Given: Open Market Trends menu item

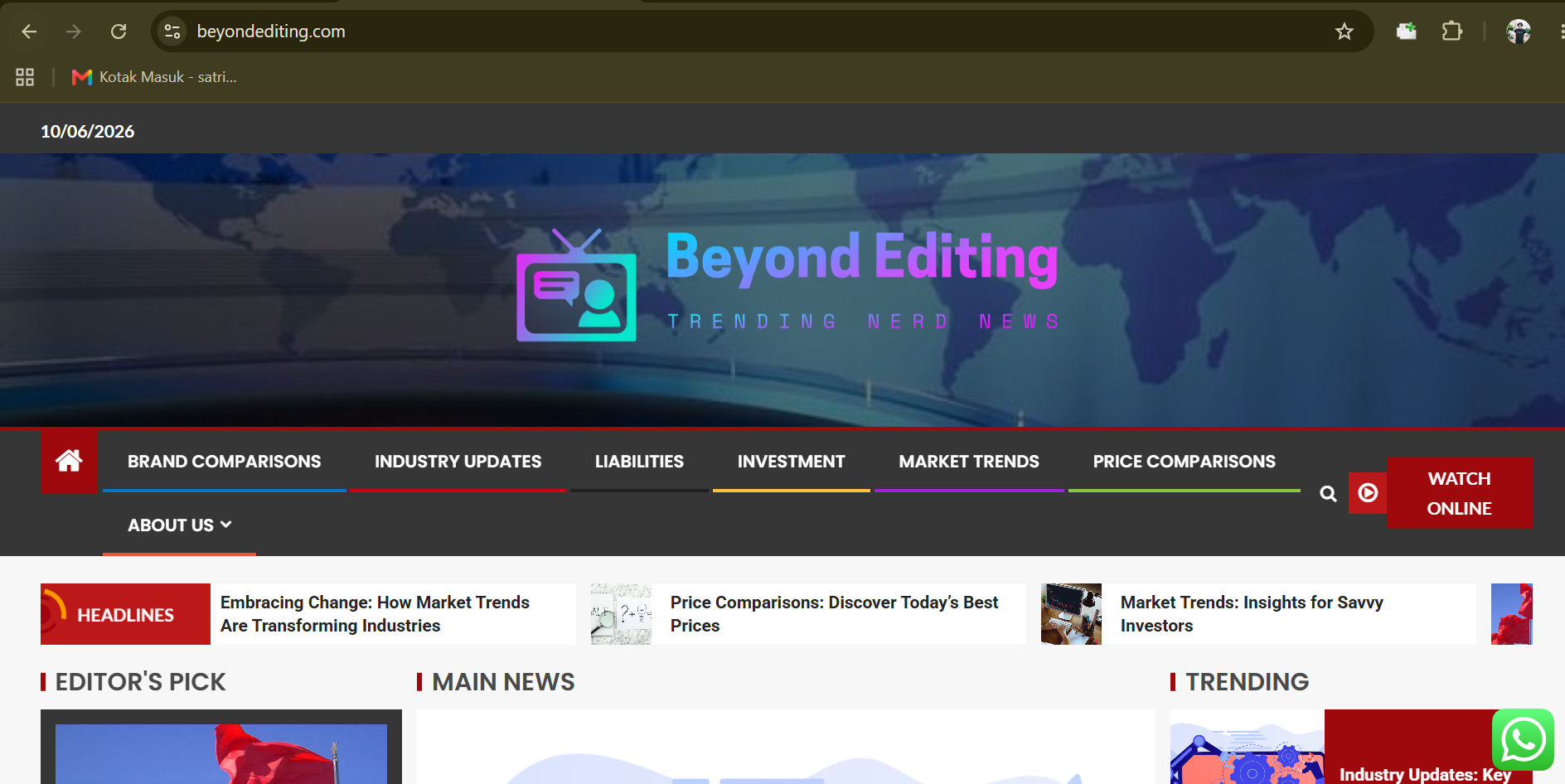Looking at the screenshot, I should (x=969, y=462).
